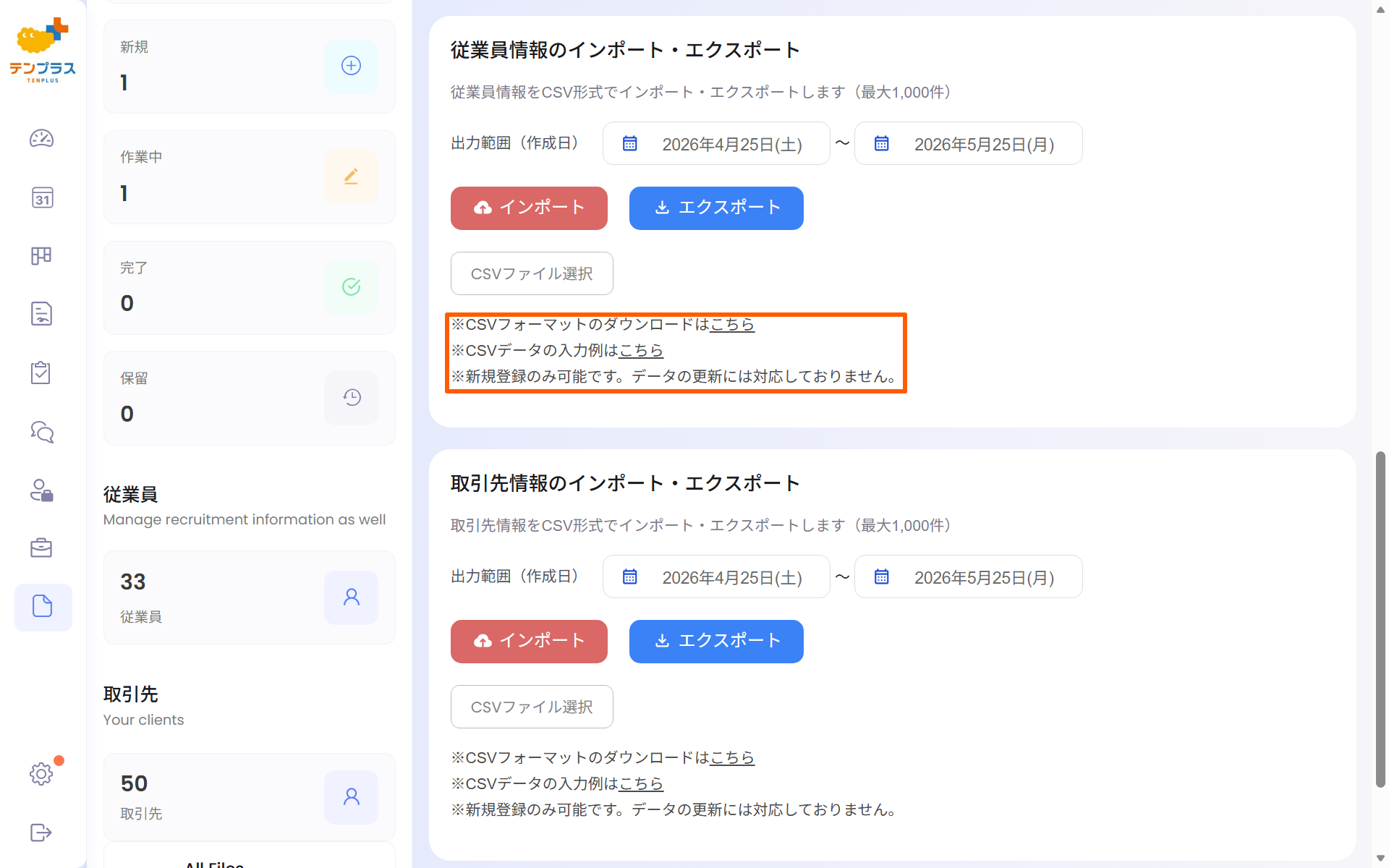Viewport: 1389px width, 868px height.
Task: Click the pencil icon on 作業中 card
Action: pos(351,176)
